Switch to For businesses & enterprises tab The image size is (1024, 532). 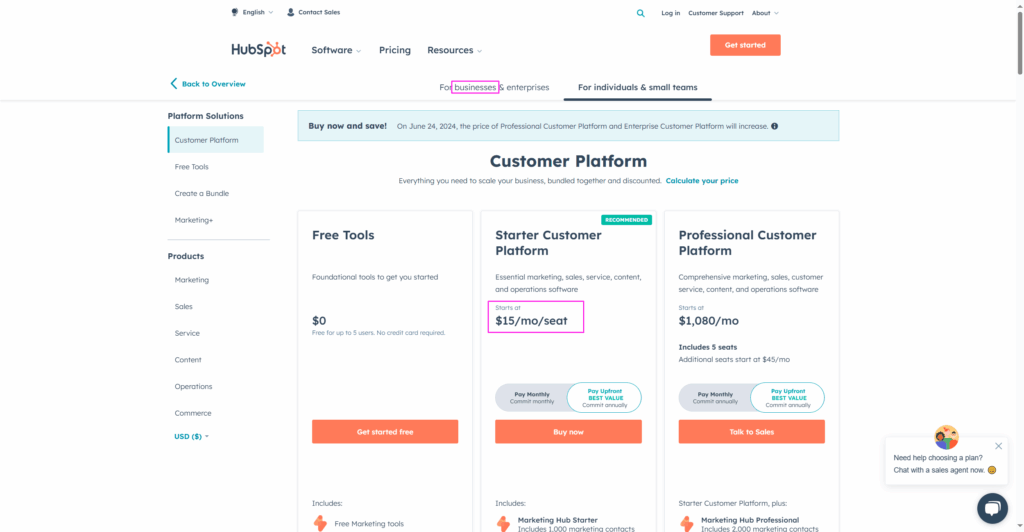494,87
